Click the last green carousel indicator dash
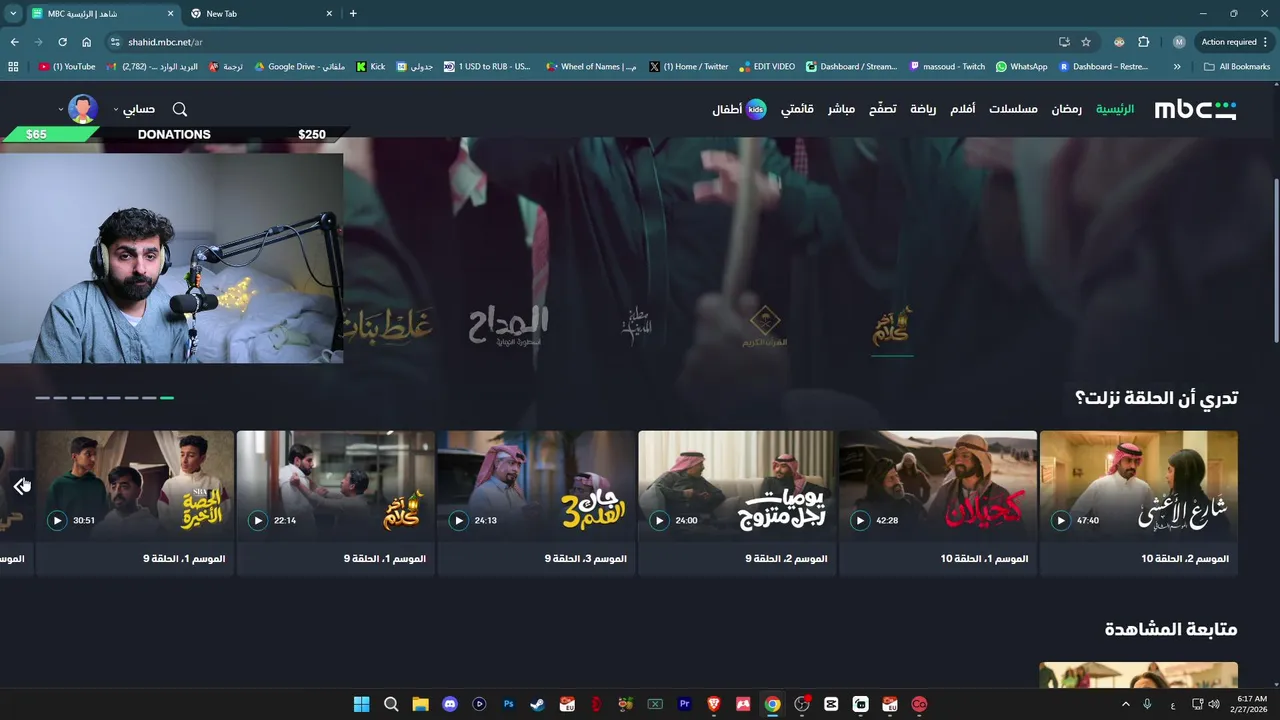The height and width of the screenshot is (720, 1280). tap(167, 398)
